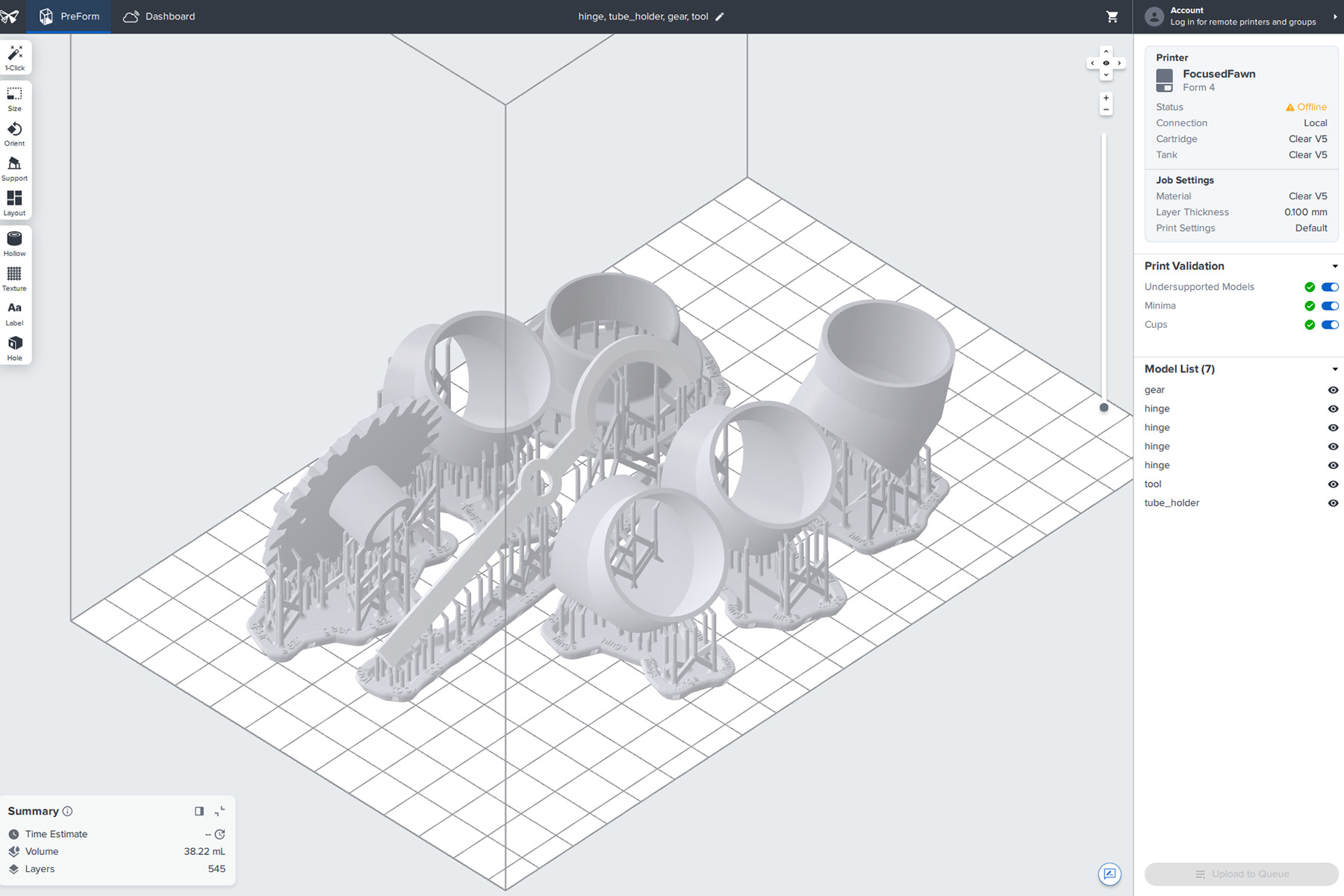Click the Offline status warning
This screenshot has width=1344, height=896.
pos(1306,107)
